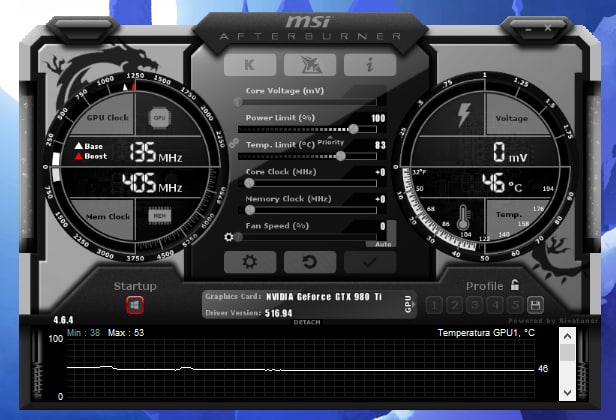Close the Afterburner window
616x420 pixels.
548,28
